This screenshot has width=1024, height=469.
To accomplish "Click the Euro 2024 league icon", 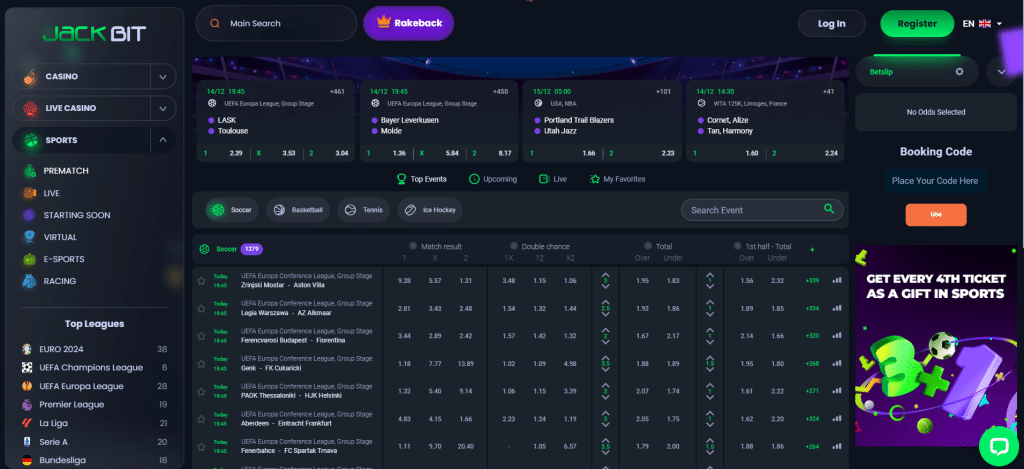I will (x=27, y=349).
